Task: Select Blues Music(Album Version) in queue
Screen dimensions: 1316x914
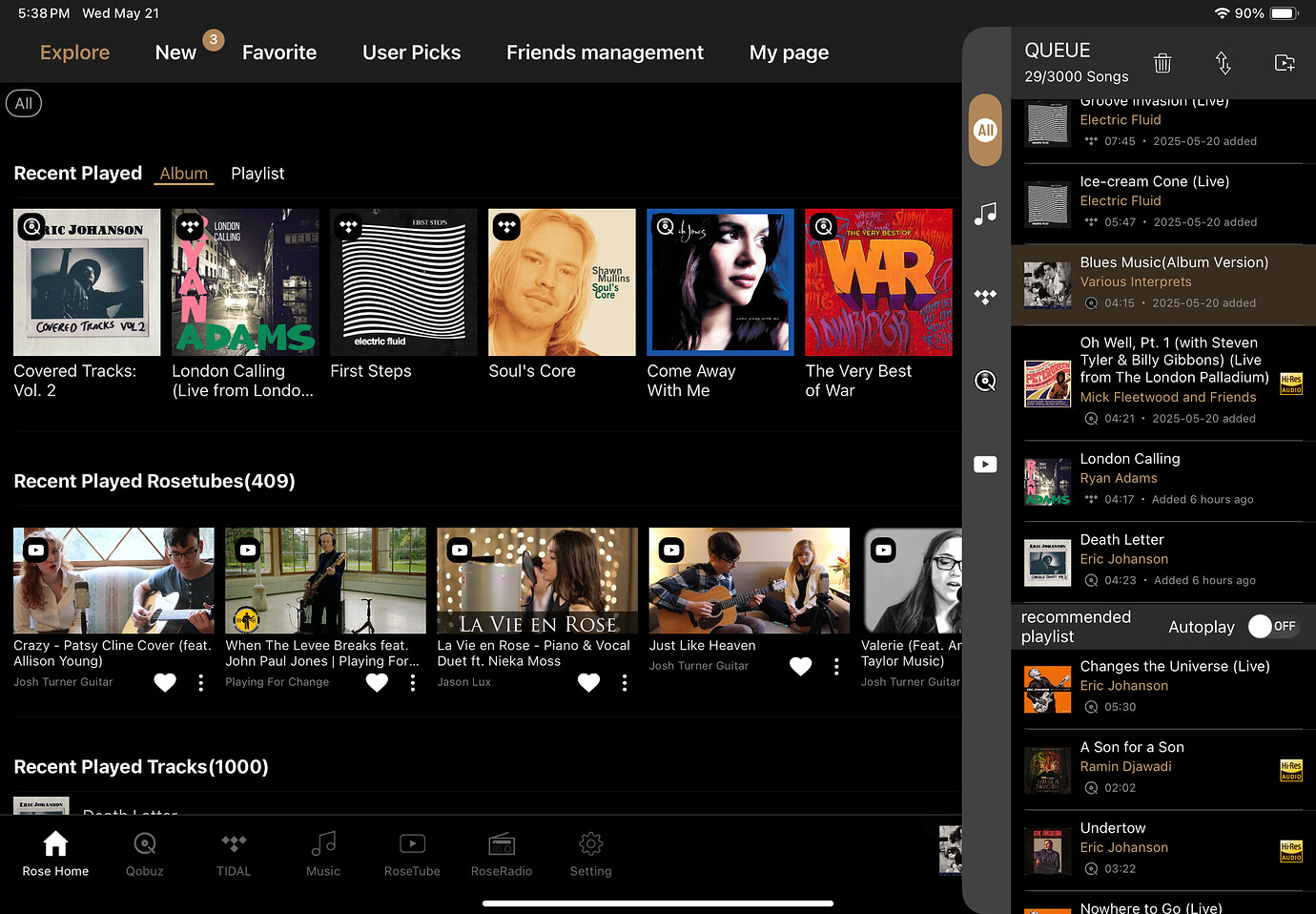Action: click(1163, 284)
